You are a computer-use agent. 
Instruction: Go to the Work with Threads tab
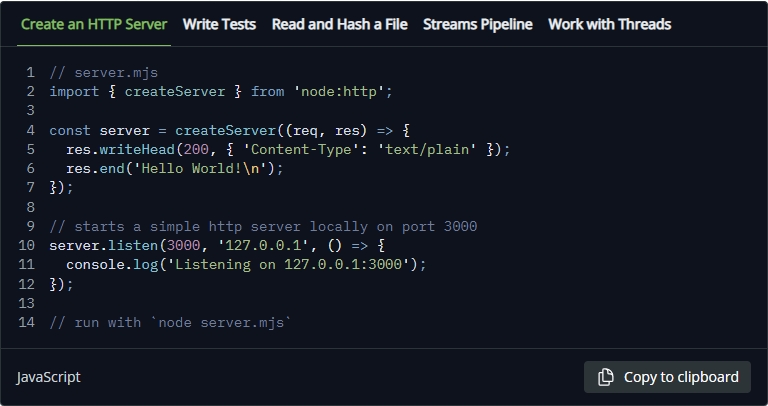tap(609, 24)
